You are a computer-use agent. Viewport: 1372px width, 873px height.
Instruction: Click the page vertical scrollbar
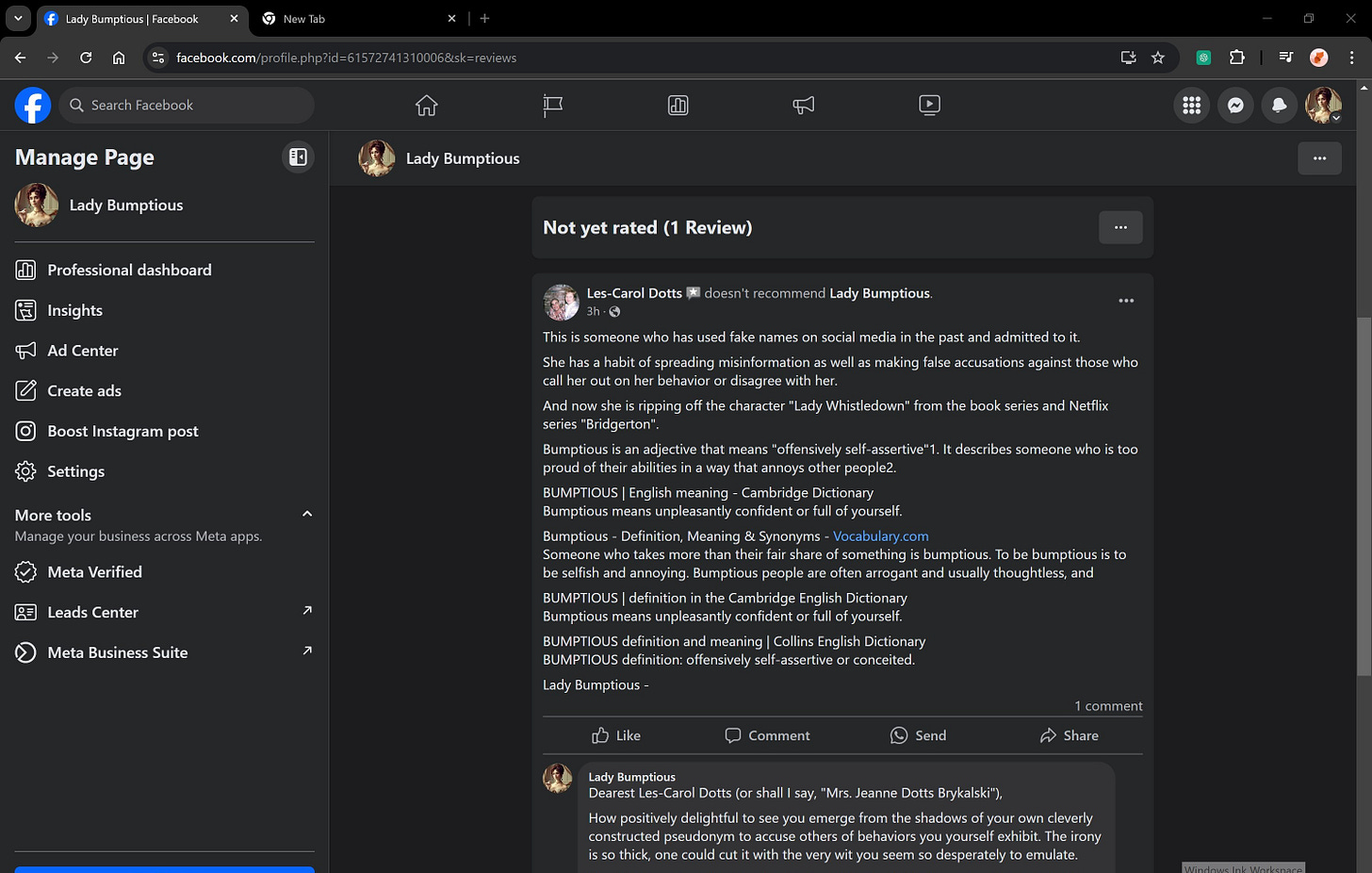pyautogui.click(x=1364, y=496)
